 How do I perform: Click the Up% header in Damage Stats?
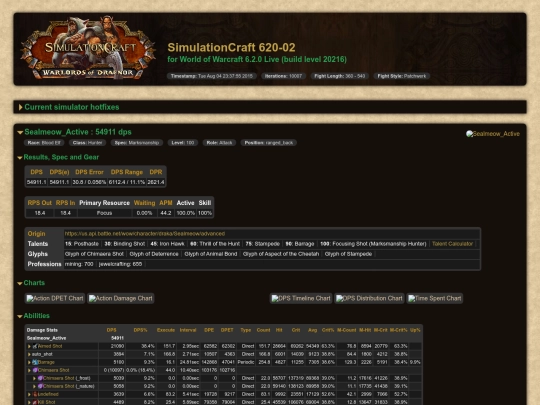coord(415,330)
